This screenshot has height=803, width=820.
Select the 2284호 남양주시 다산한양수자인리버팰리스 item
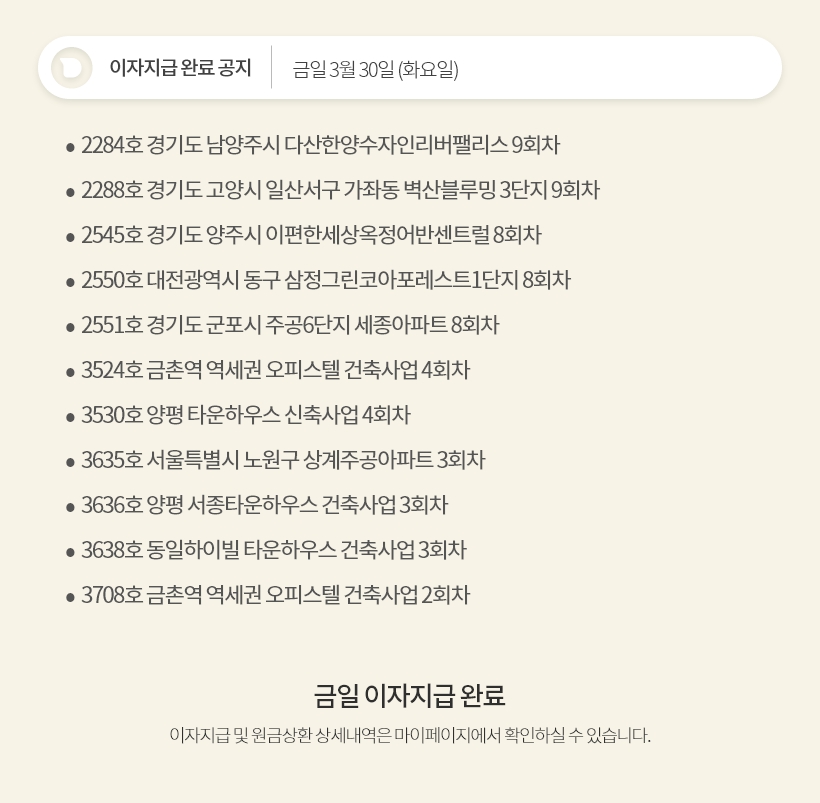tap(320, 145)
